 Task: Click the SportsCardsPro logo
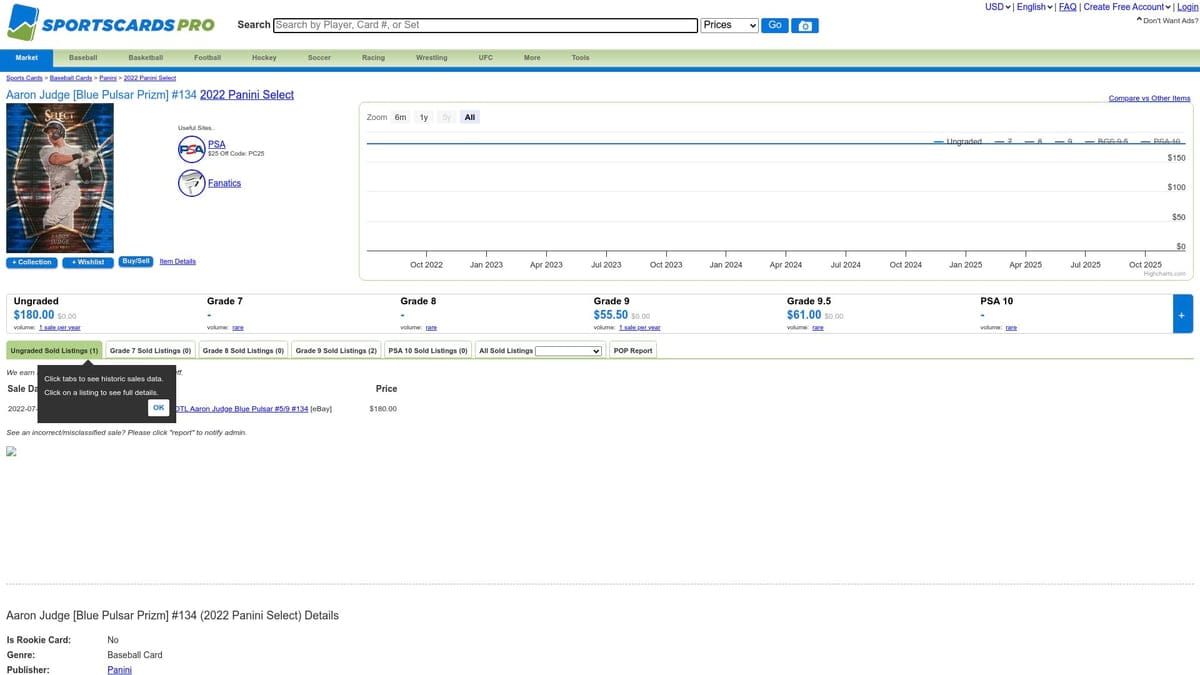[x=111, y=23]
